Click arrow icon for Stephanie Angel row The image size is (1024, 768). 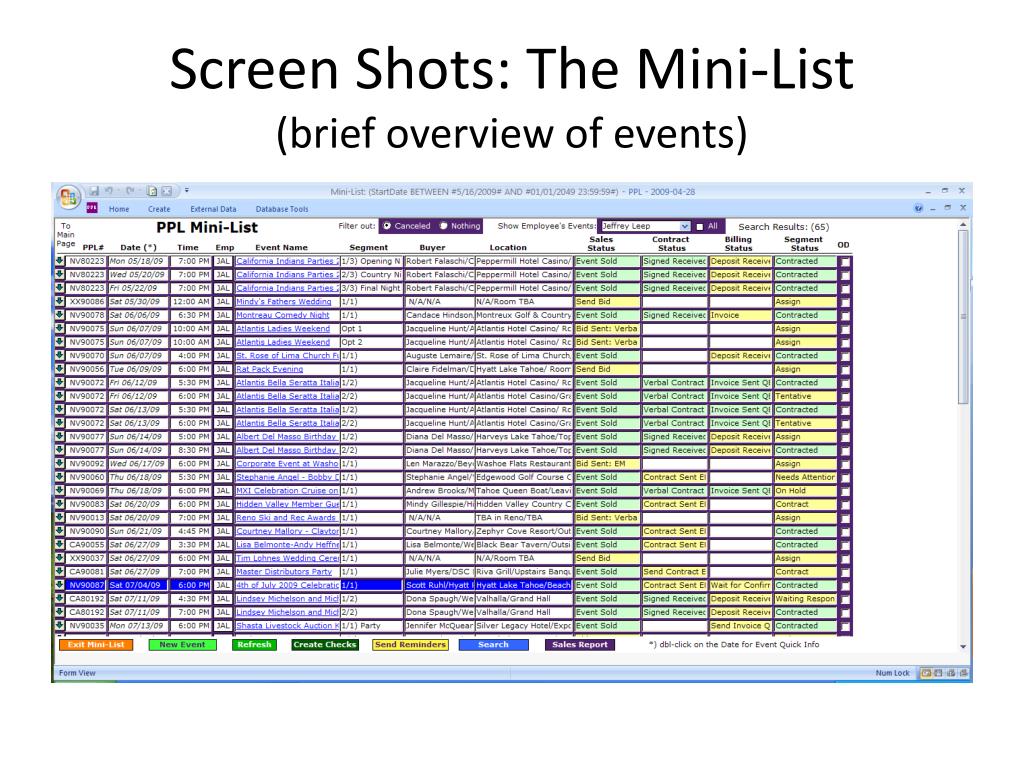tap(59, 477)
